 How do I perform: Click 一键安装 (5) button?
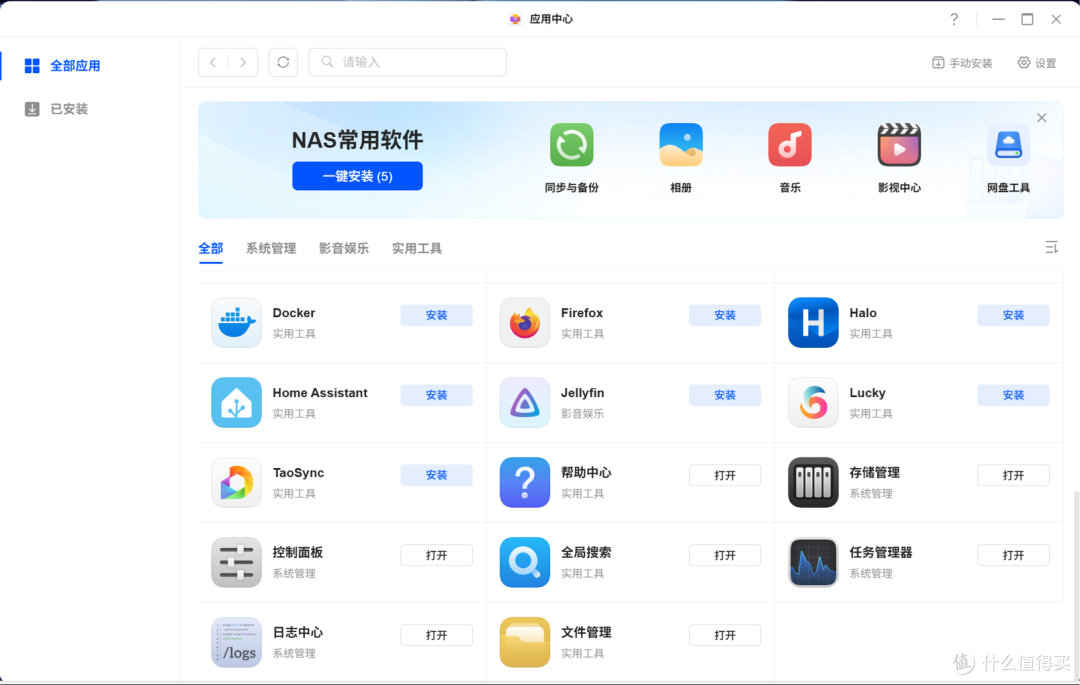[x=357, y=176]
